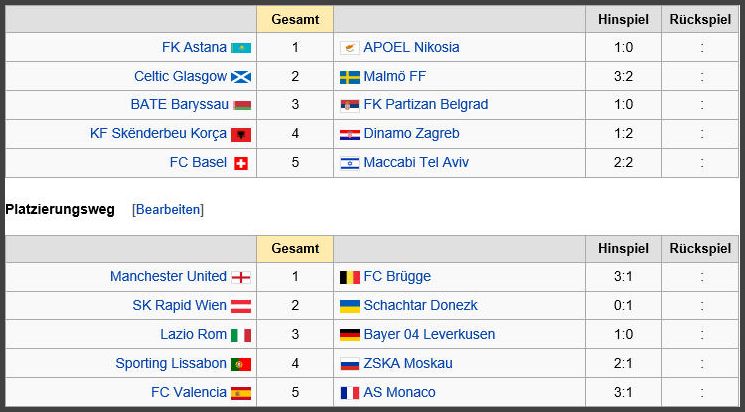The width and height of the screenshot is (745, 412).
Task: Click the Kazakhstan flag beside FK Astana
Action: (241, 48)
